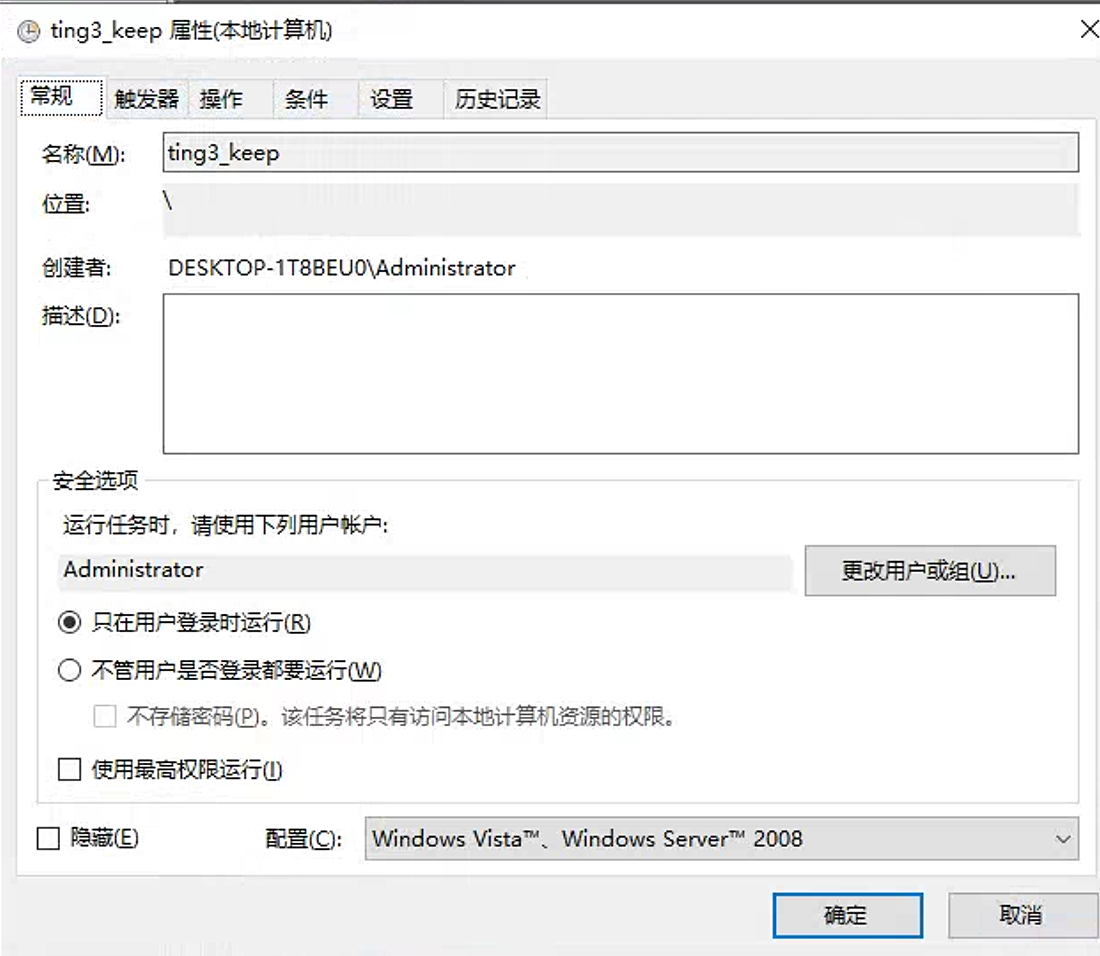Click the creator text DESKTOP-1T8BEU0\Administrator
1100x956 pixels.
342,268
